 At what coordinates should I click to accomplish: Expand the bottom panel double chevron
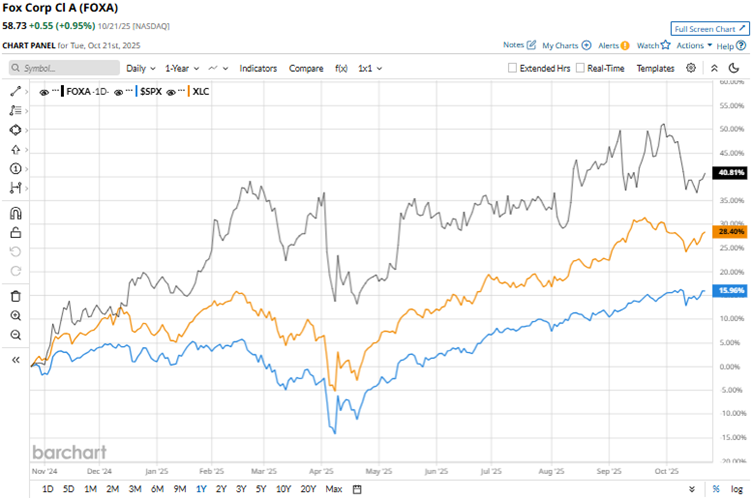(692, 489)
